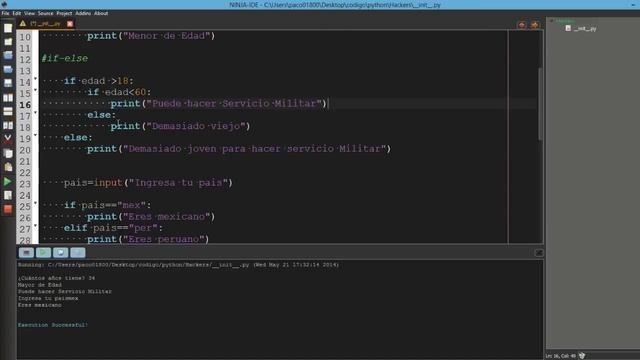This screenshot has width=640, height=360.
Task: Open the Edit menu
Action: (x=17, y=13)
